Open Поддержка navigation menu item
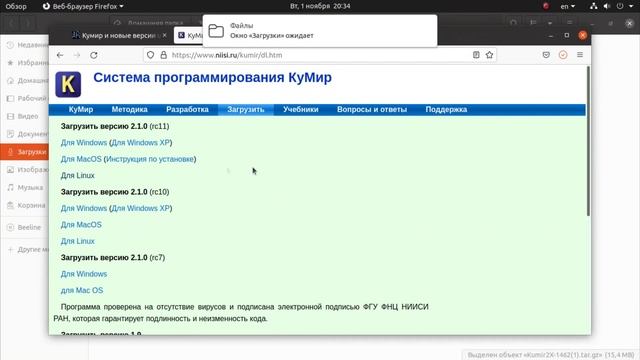 (446, 109)
